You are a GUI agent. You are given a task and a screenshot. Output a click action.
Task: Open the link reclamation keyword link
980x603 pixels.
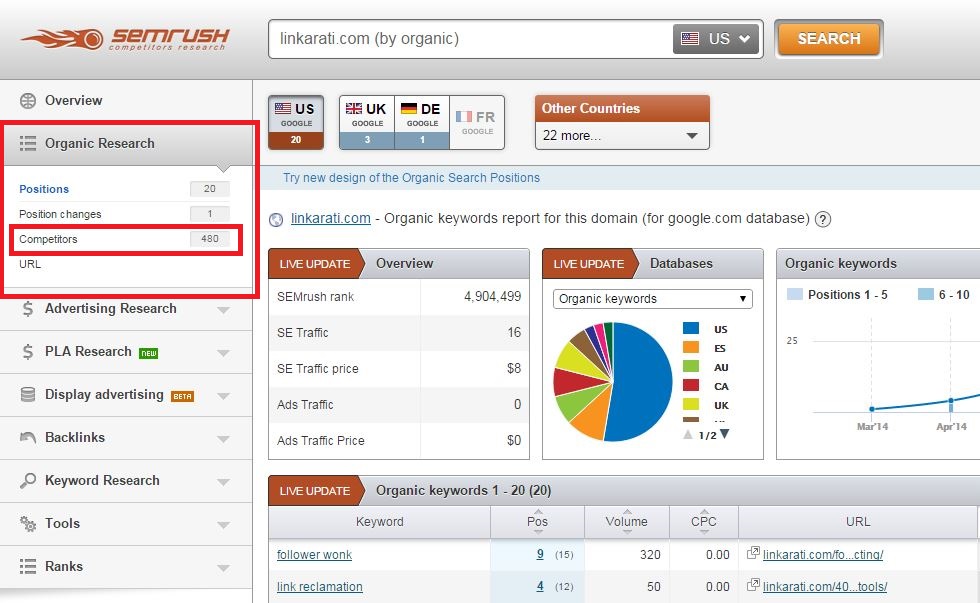[x=319, y=587]
